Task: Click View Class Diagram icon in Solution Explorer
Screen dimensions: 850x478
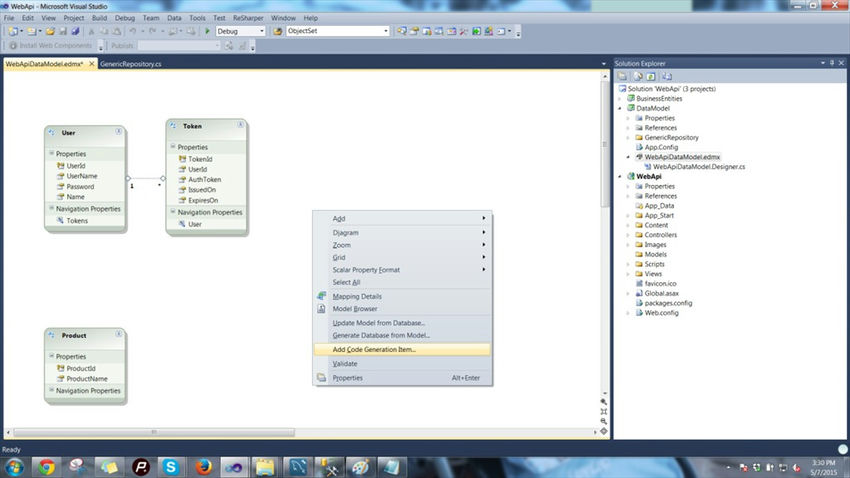Action: click(x=667, y=76)
